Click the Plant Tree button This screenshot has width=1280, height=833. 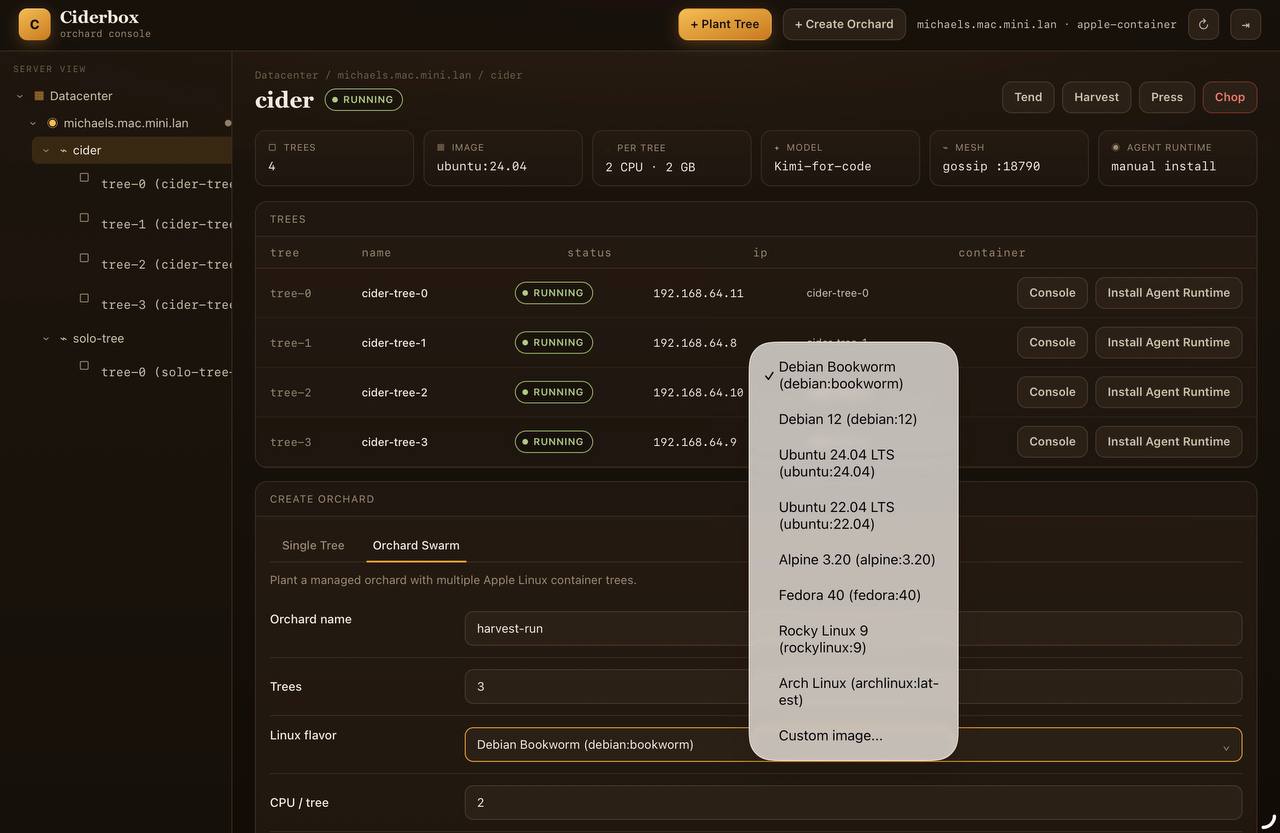click(725, 24)
